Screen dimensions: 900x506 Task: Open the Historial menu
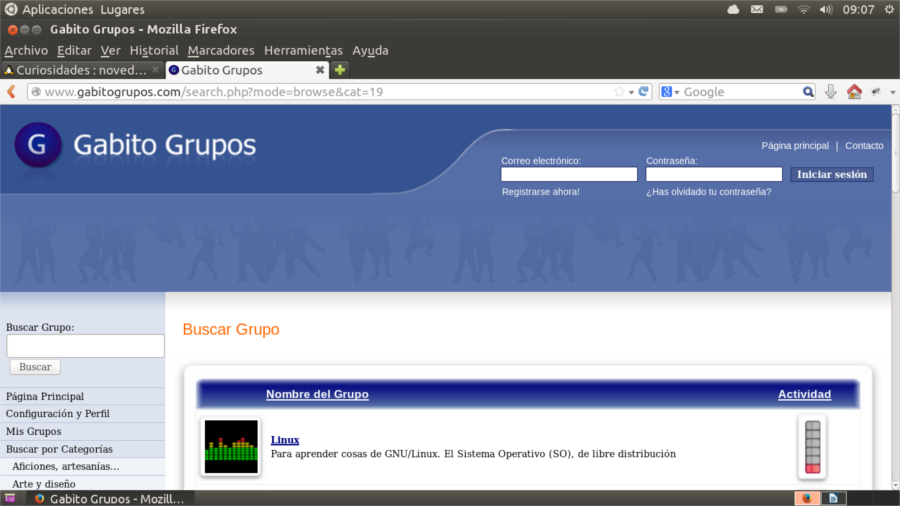click(154, 50)
